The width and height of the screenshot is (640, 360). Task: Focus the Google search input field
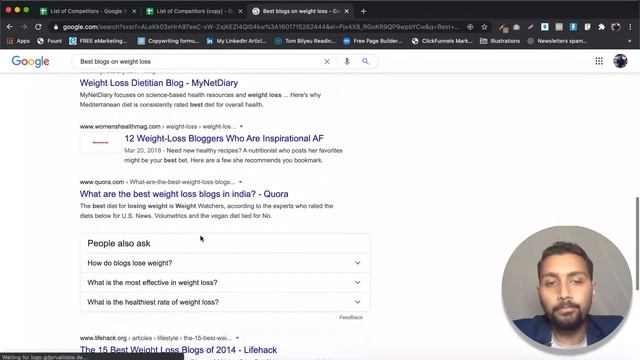tap(198, 62)
